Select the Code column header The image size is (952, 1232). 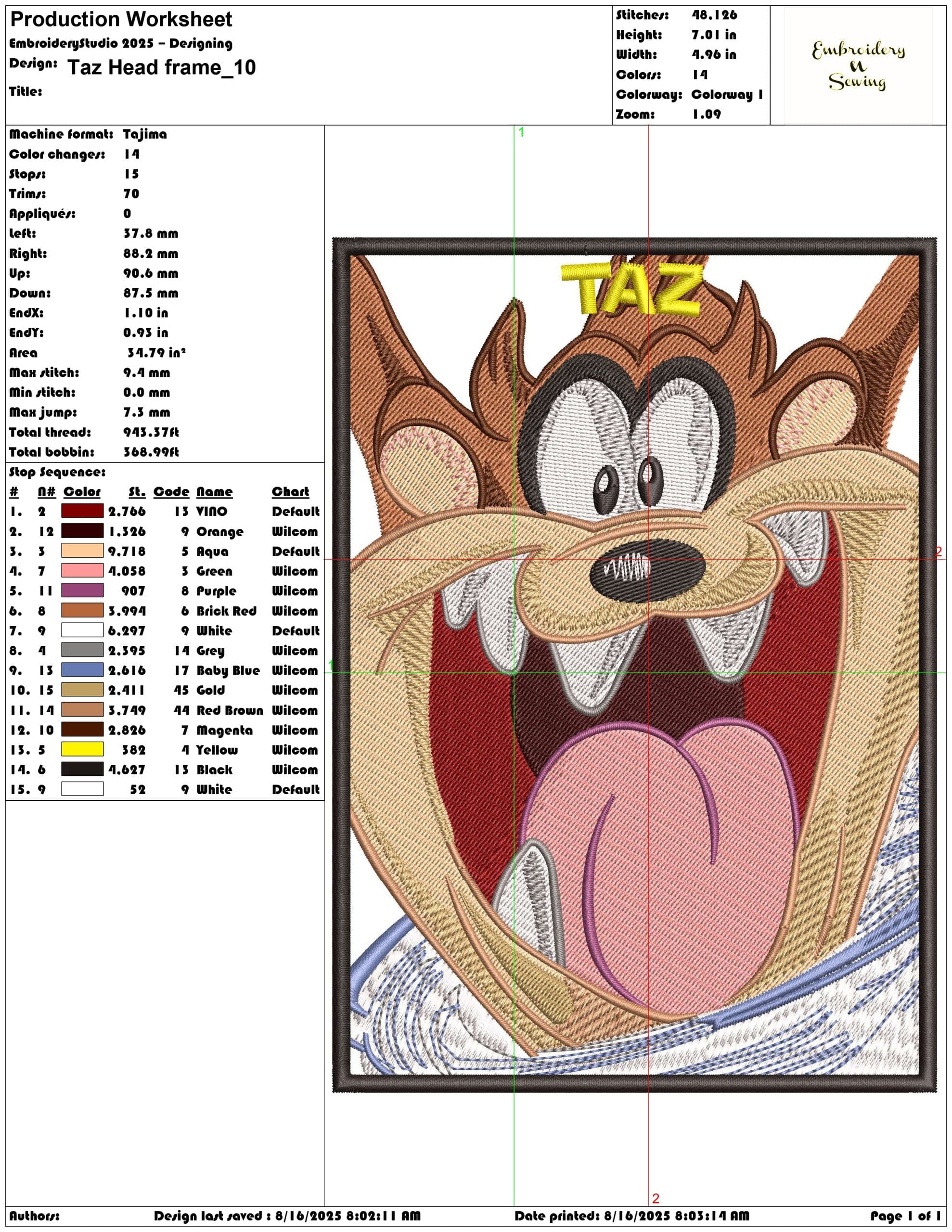171,492
